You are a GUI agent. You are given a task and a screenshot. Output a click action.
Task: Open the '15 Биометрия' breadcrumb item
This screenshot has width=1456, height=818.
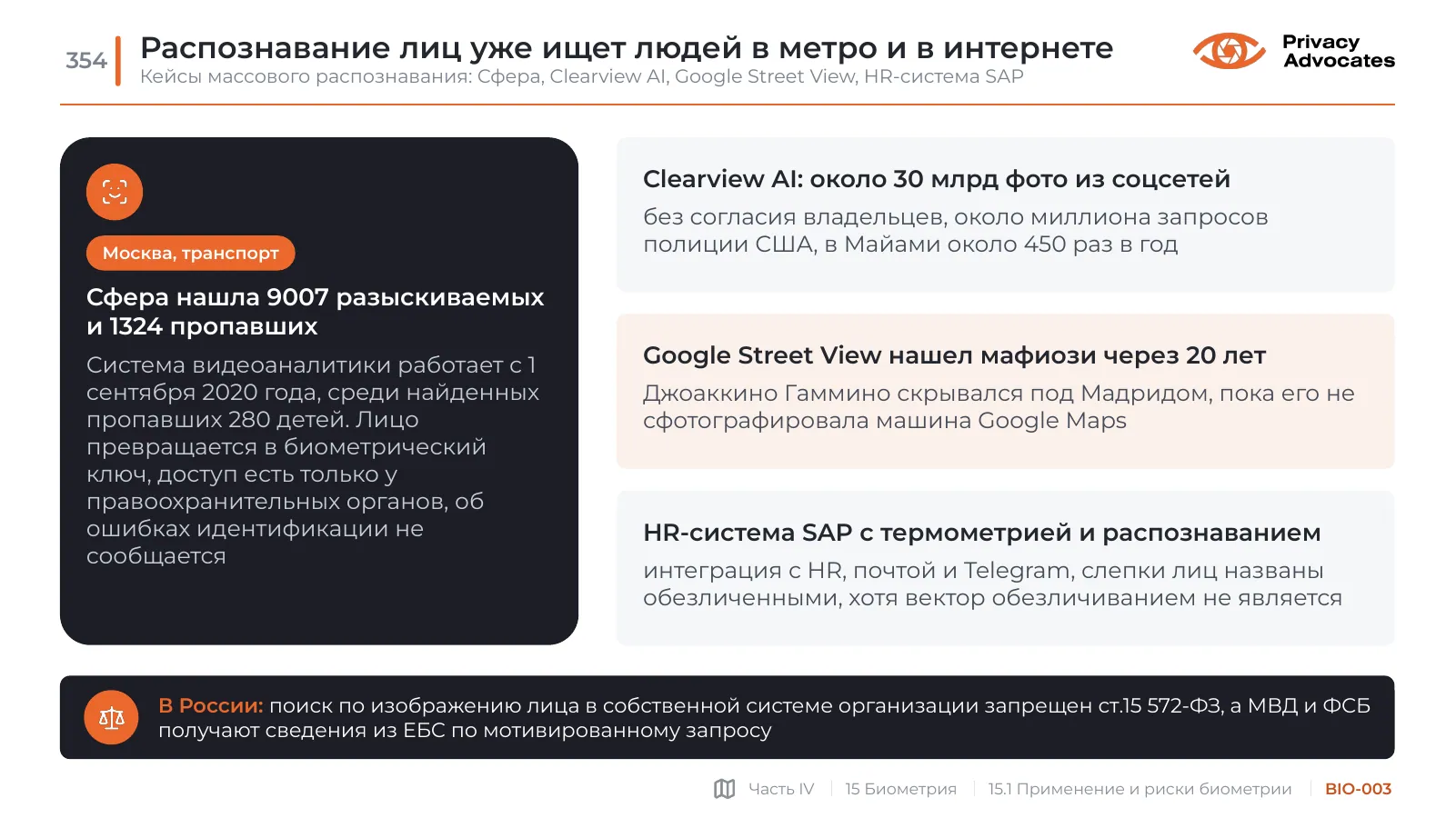point(900,789)
